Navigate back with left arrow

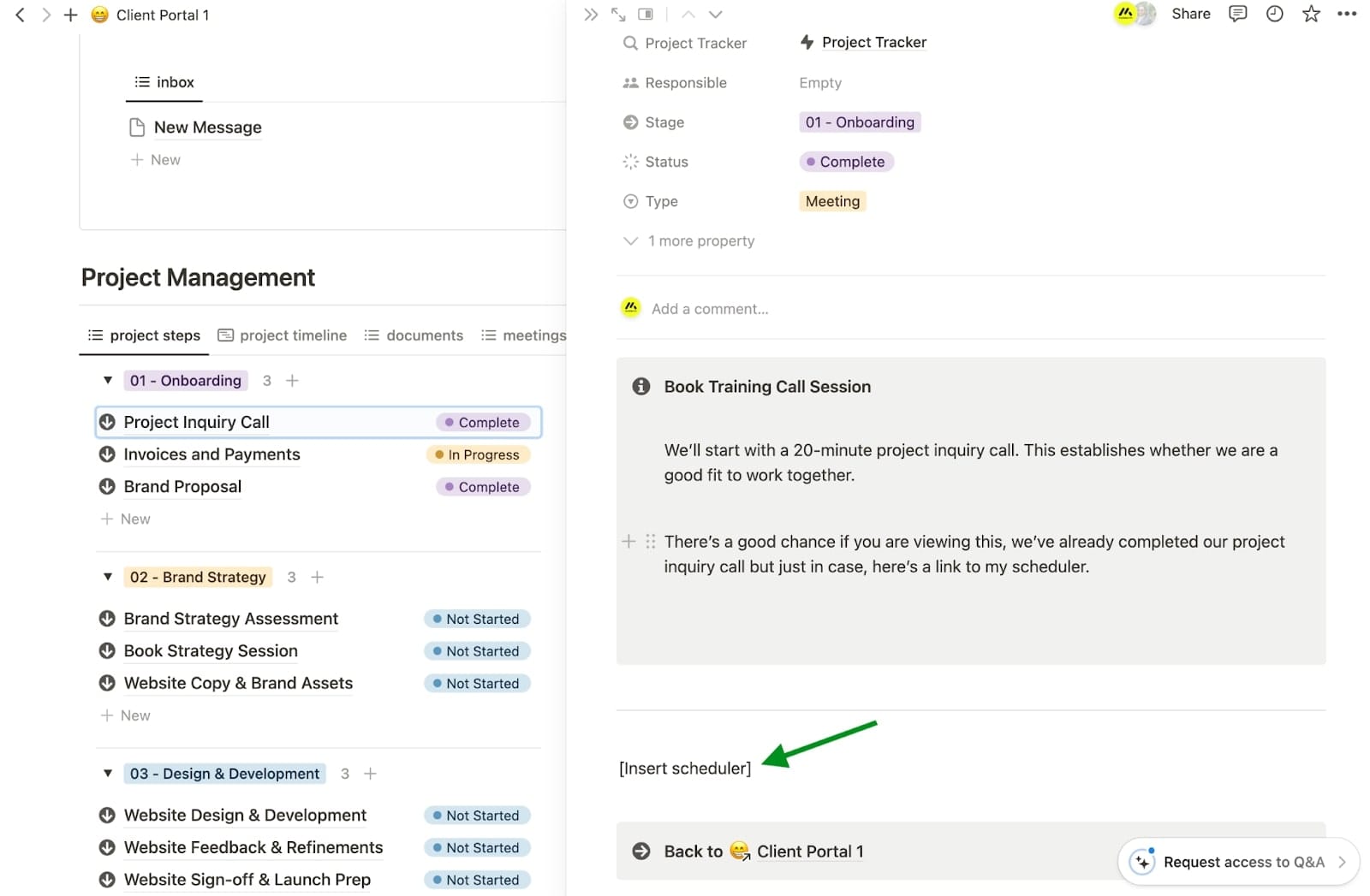21,15
